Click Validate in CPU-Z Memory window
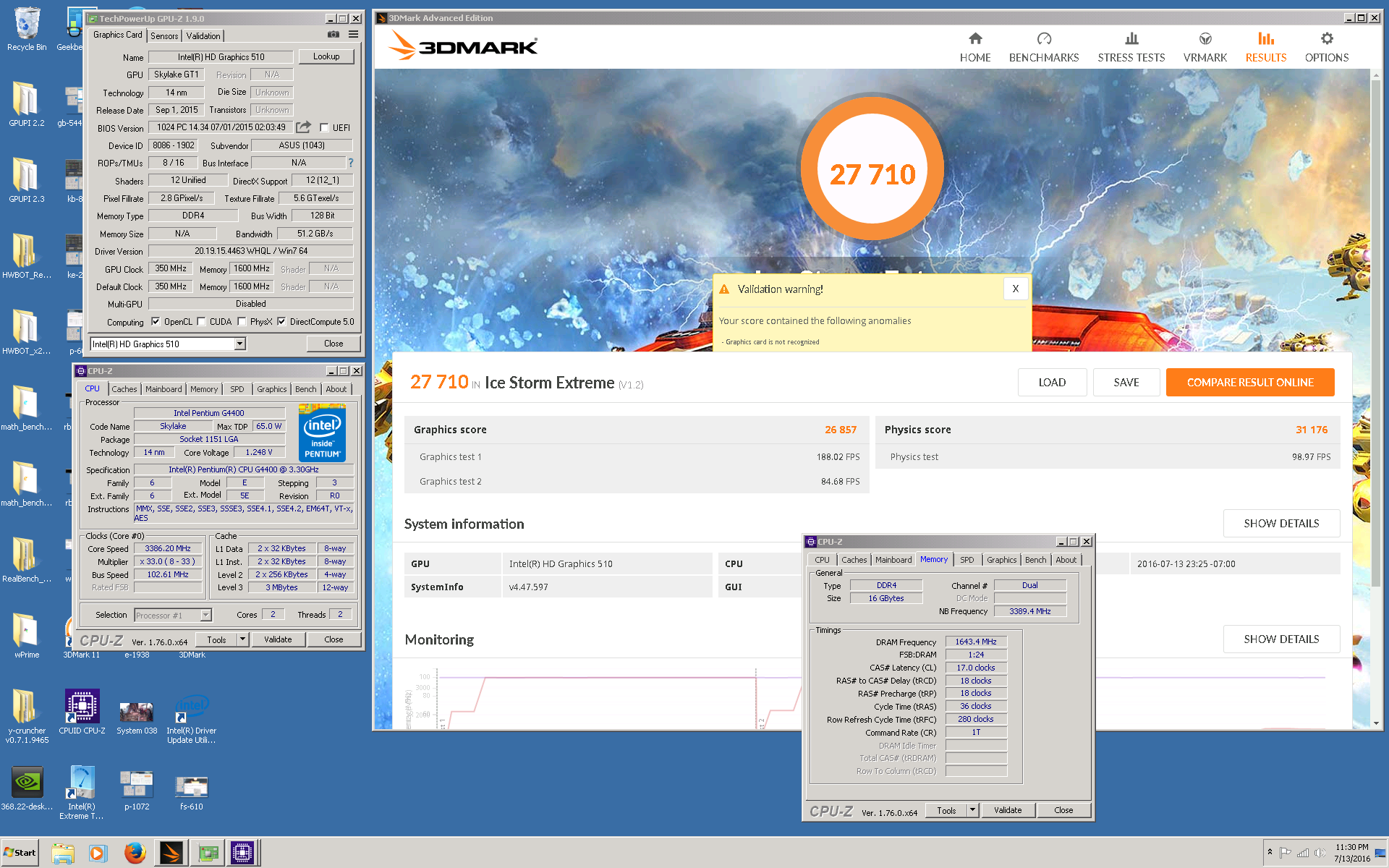 [x=1008, y=810]
